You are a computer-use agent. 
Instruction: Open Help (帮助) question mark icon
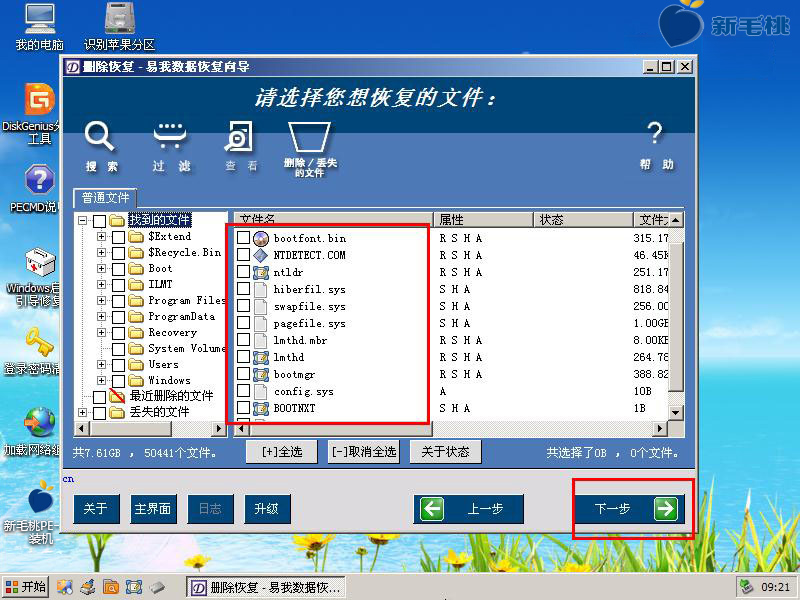pos(655,133)
